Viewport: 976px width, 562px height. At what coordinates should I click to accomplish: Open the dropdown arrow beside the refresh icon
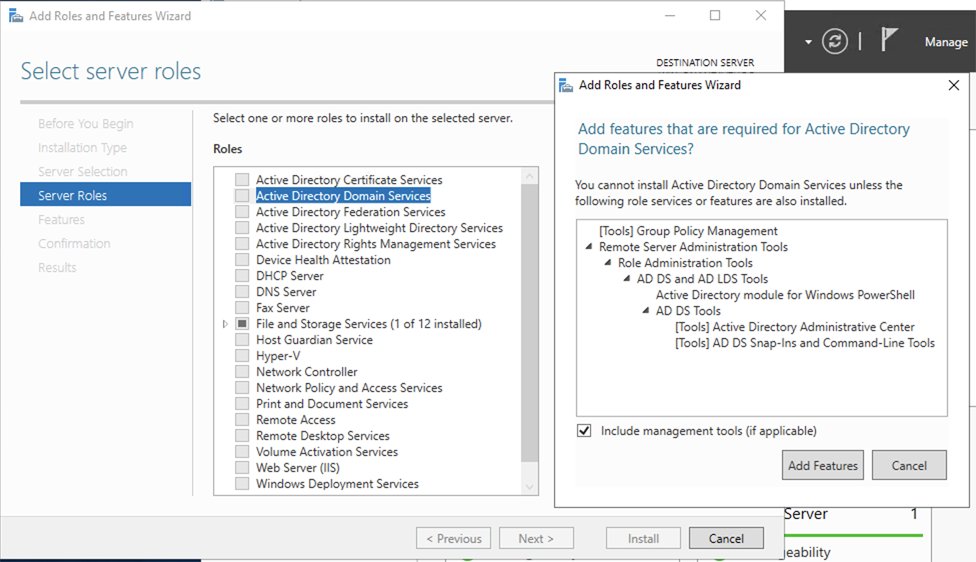point(808,42)
